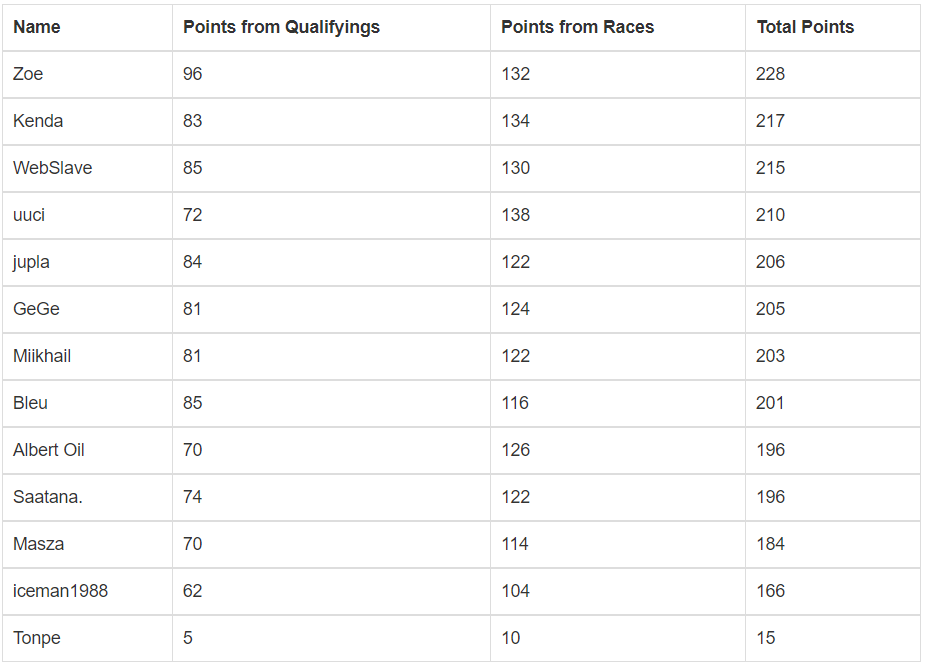Click the GeGe name cell
926x667 pixels.
pos(36,309)
